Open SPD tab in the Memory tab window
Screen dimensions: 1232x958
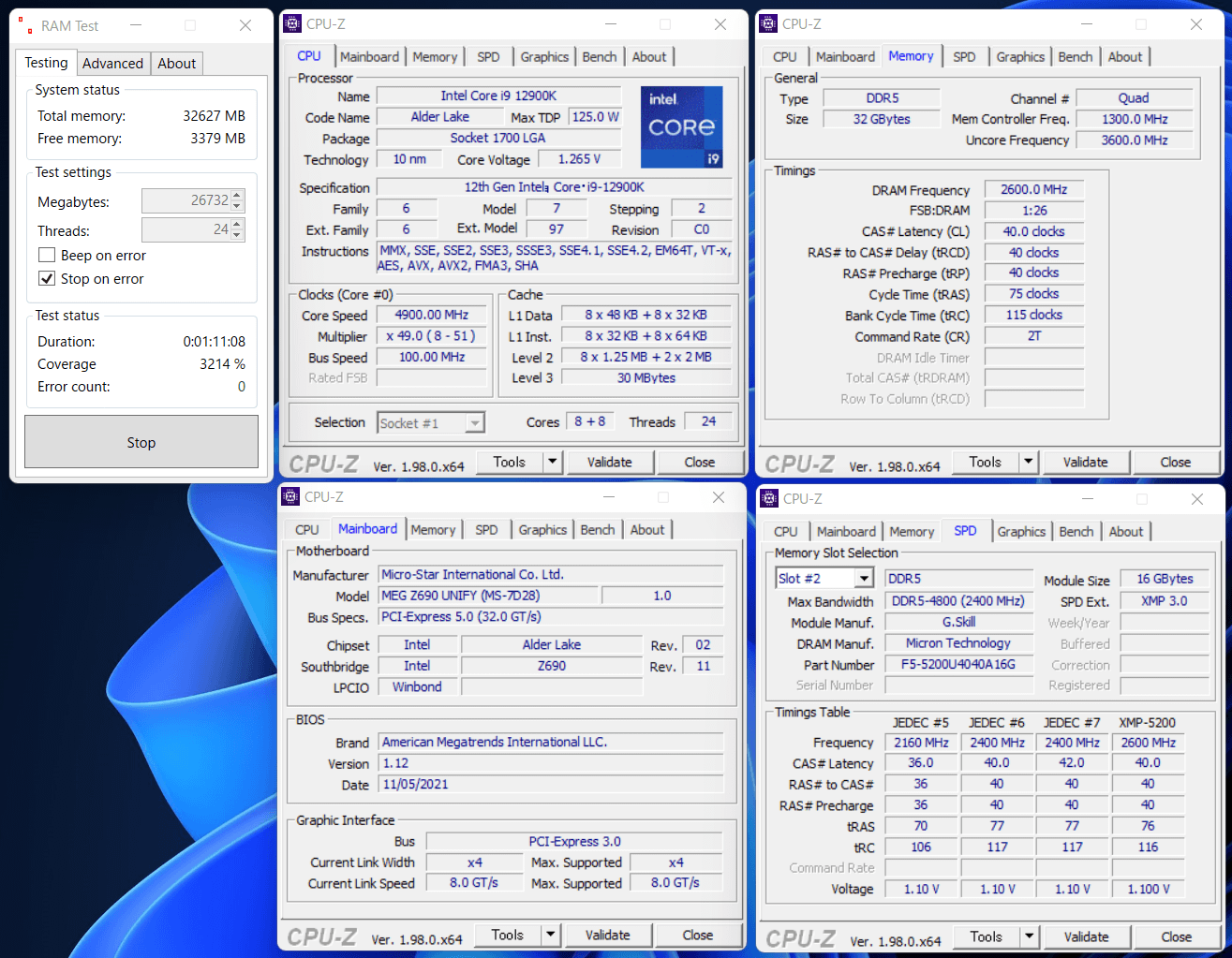tap(964, 57)
